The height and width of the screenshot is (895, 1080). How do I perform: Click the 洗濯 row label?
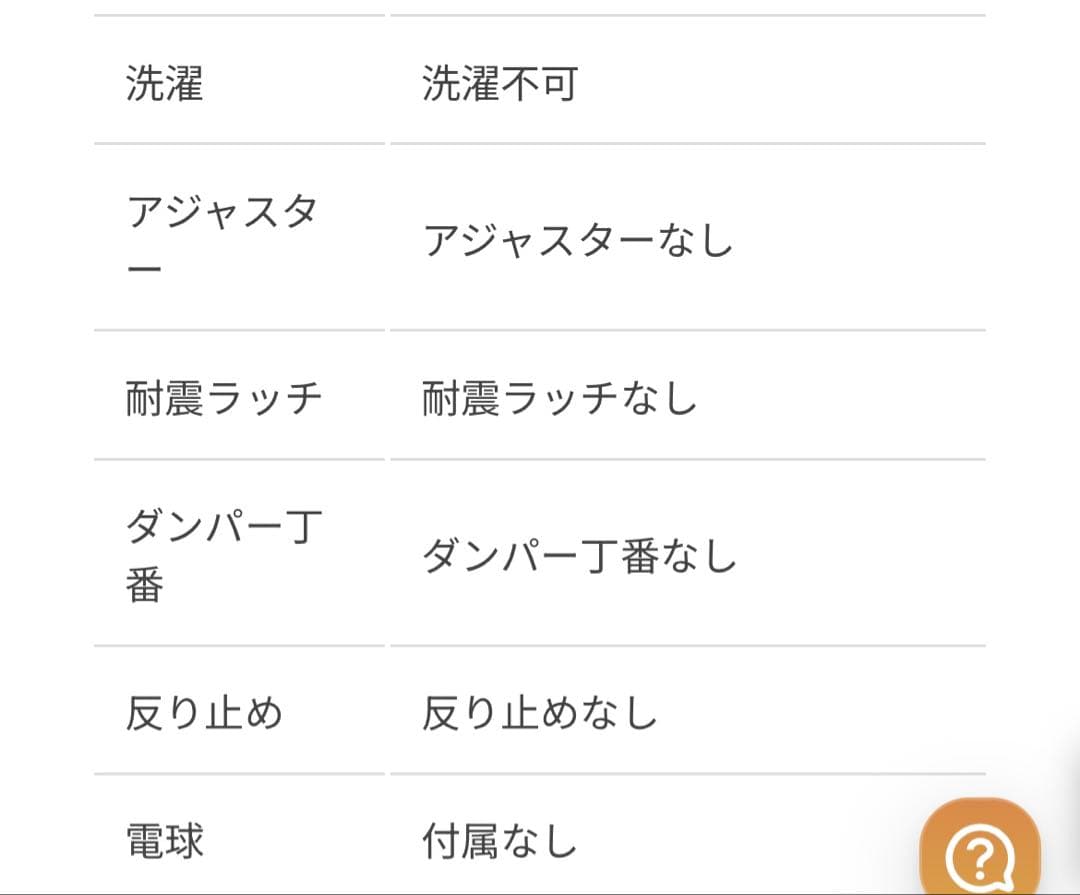coord(165,84)
